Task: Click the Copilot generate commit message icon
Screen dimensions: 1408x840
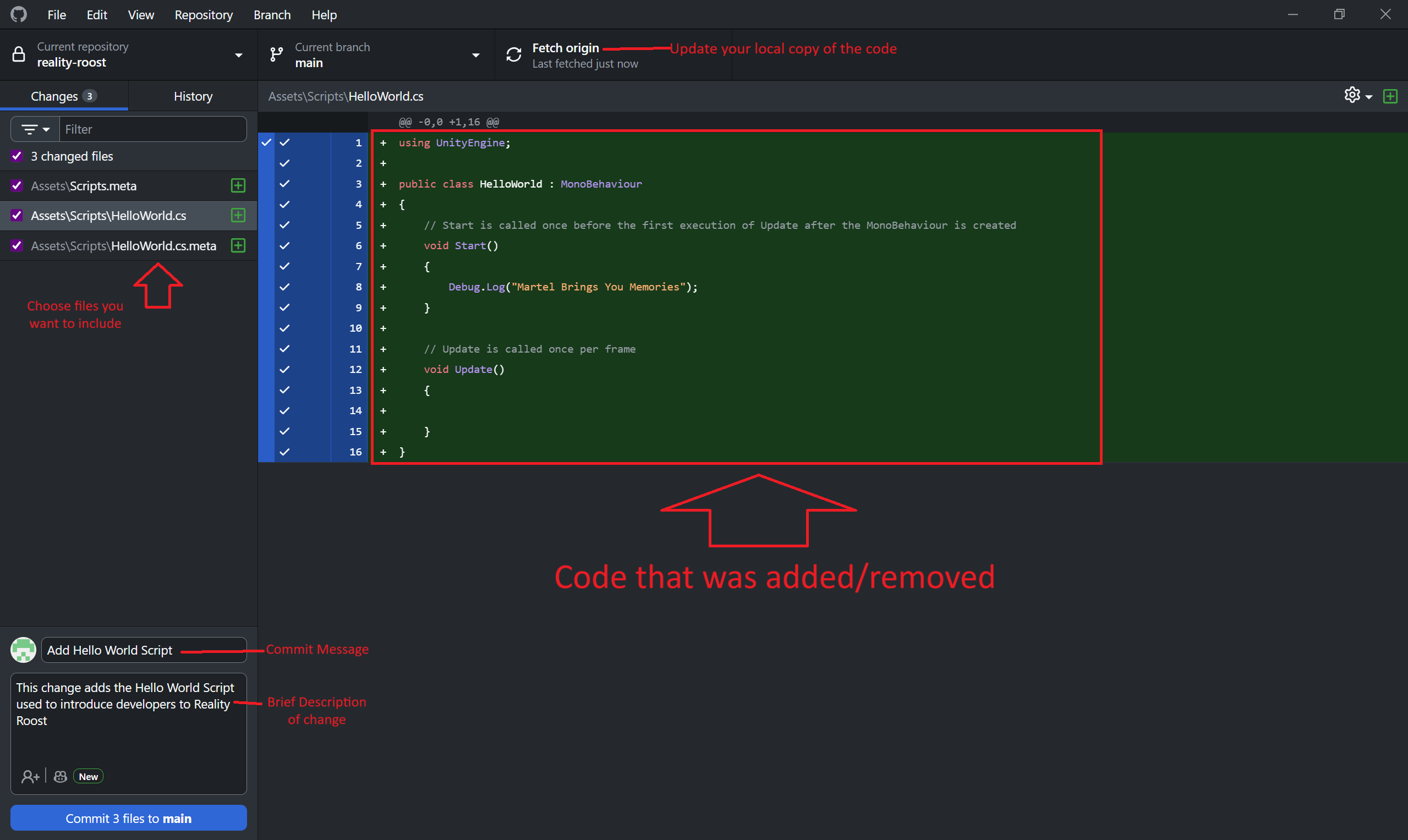Action: coord(61,777)
